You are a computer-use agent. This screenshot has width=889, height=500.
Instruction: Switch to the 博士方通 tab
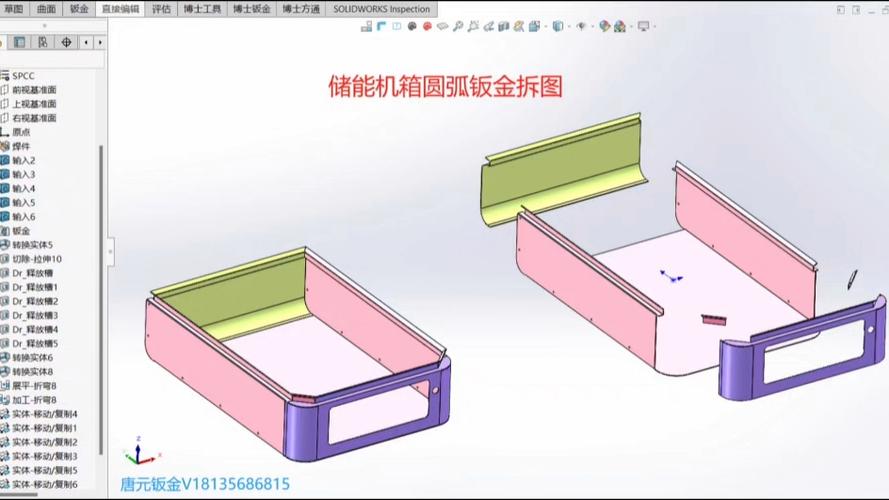(x=300, y=9)
